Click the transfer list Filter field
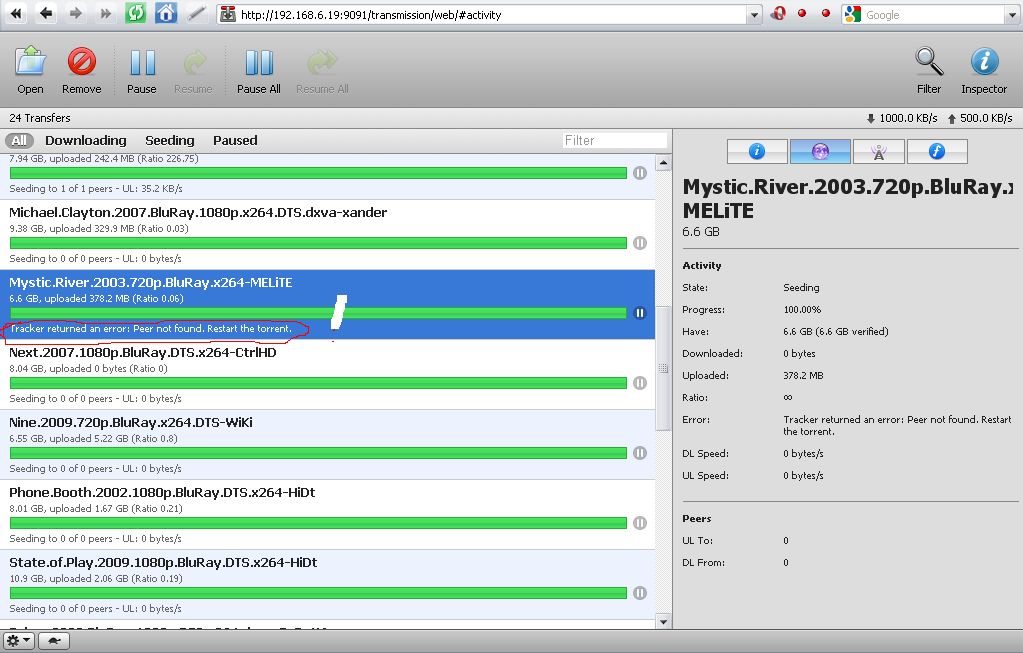 (x=615, y=140)
